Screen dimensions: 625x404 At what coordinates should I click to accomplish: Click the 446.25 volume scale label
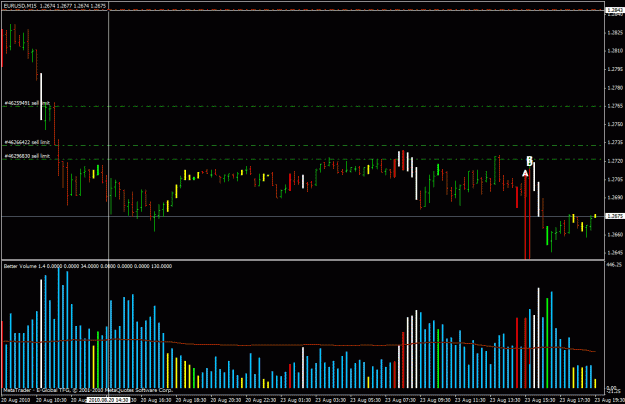(x=614, y=265)
